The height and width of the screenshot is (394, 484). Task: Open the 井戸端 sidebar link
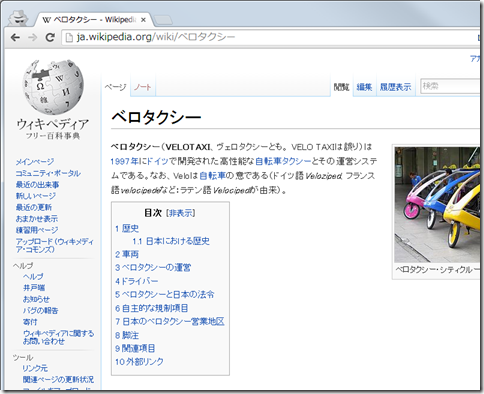34,288
